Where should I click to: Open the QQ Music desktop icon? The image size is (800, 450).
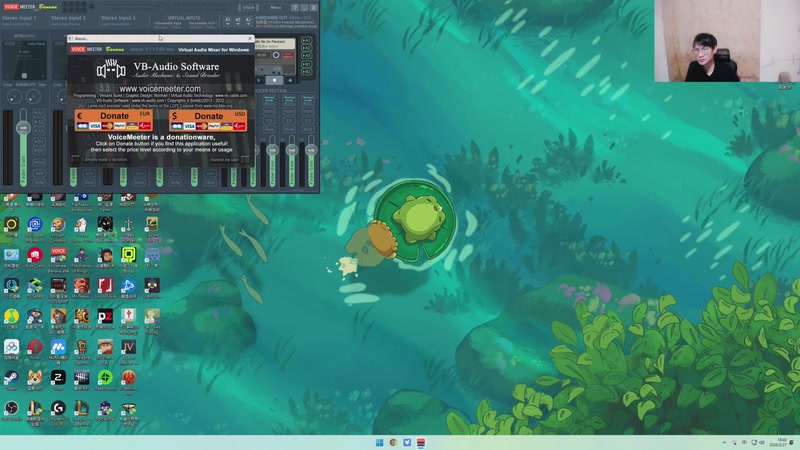coord(11,319)
